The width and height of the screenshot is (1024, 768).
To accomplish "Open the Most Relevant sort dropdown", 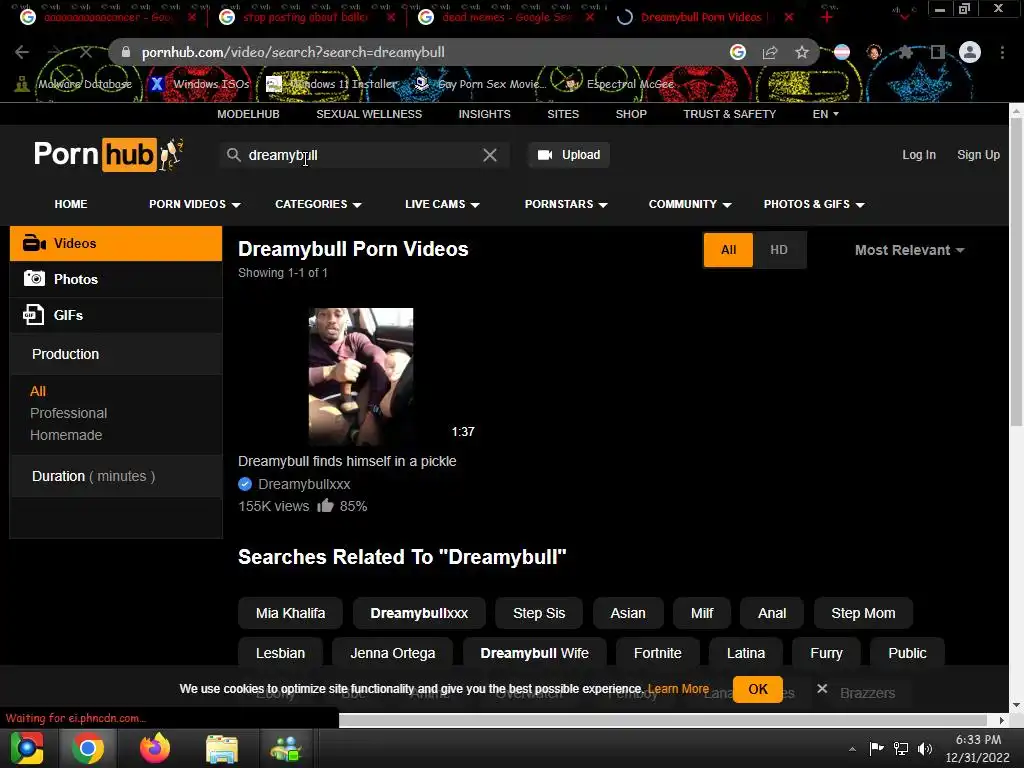I will pyautogui.click(x=910, y=250).
